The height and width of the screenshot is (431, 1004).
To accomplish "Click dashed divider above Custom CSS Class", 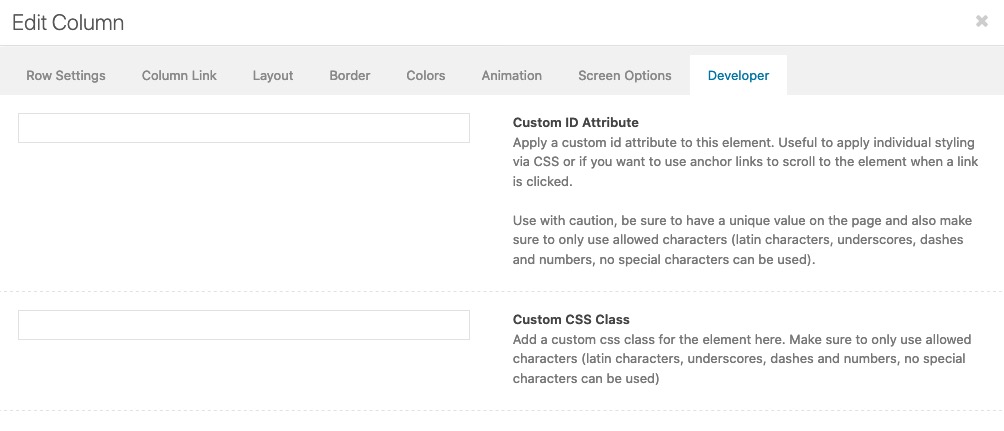I will click(x=502, y=292).
